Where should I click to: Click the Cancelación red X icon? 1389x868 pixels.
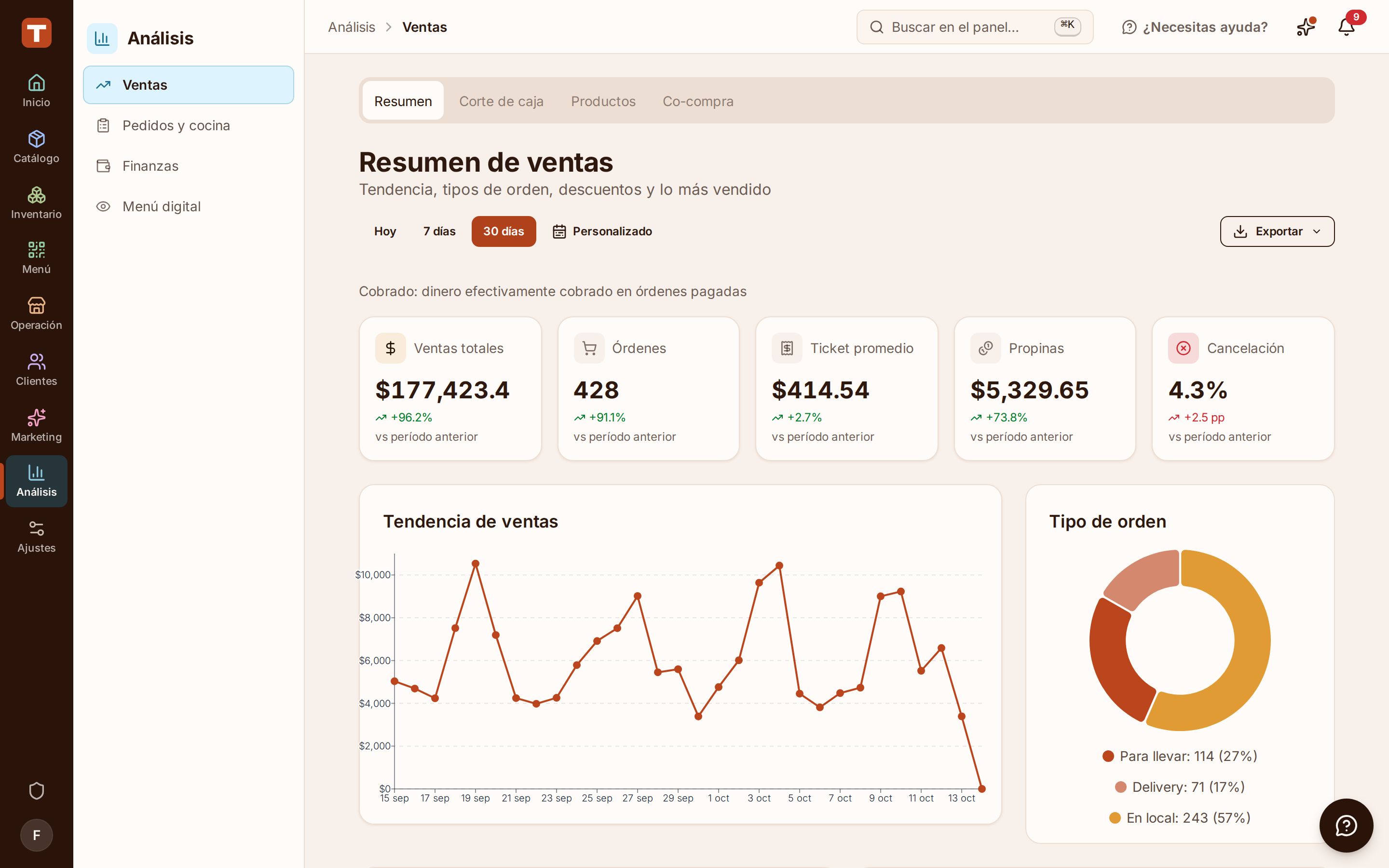coord(1183,349)
